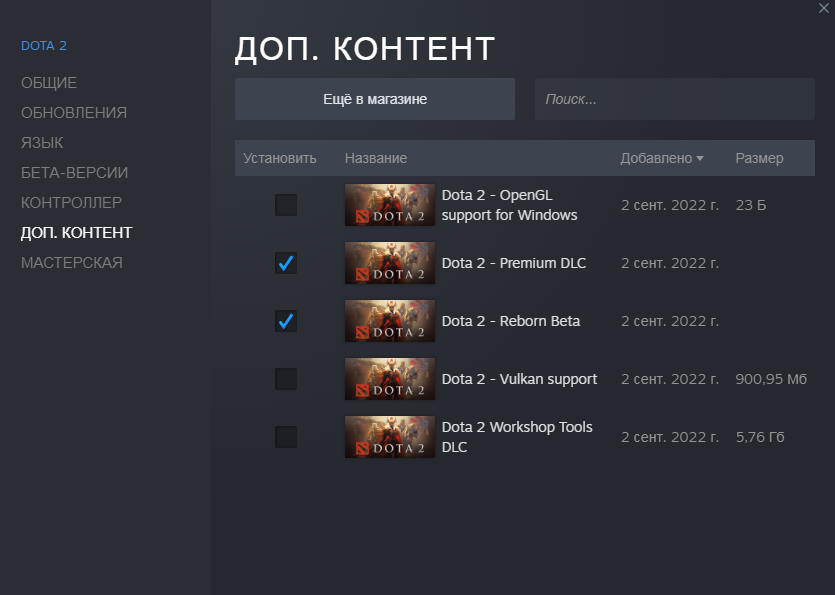Screen dimensions: 835x595
Task: Click the Установить column header
Action: coord(280,158)
